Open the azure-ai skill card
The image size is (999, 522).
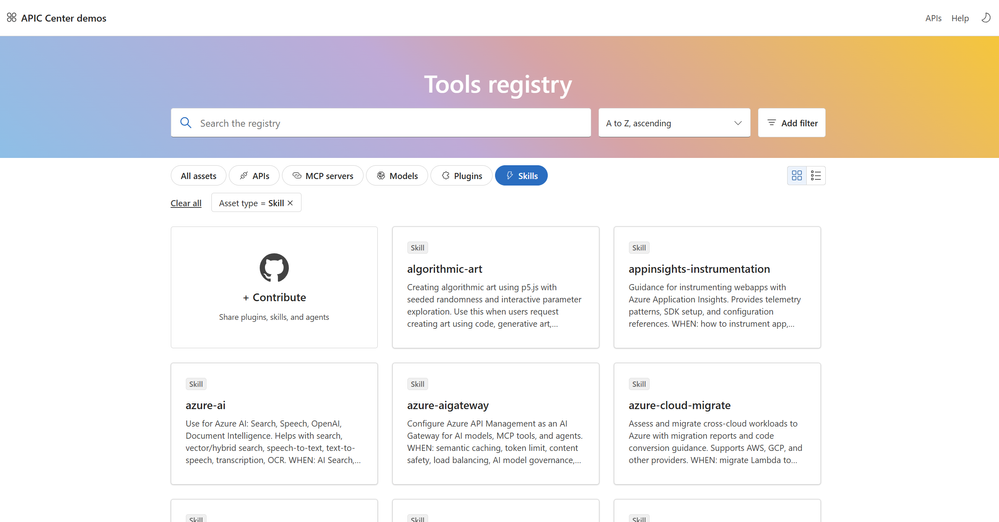(274, 424)
